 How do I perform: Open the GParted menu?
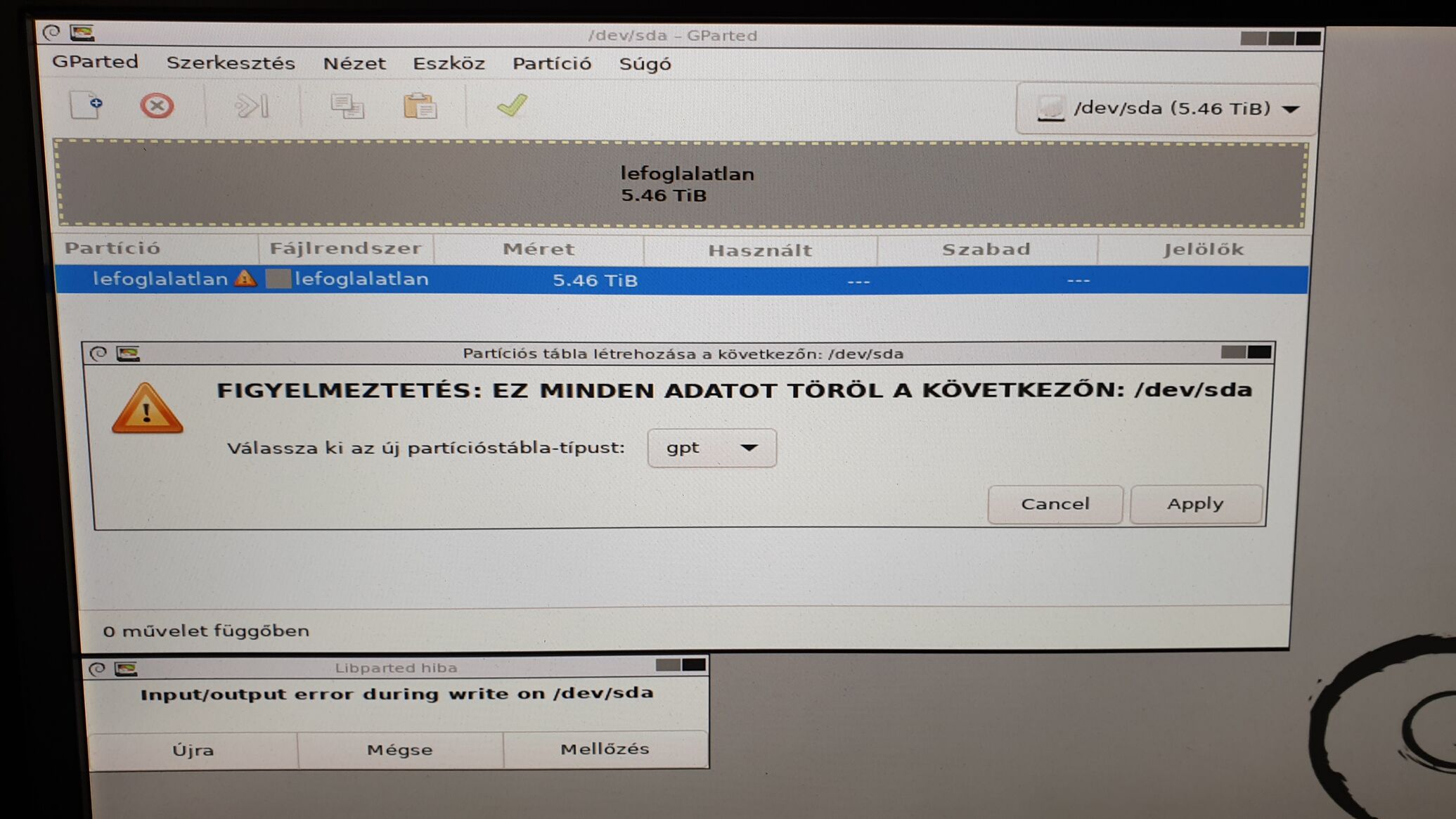95,62
